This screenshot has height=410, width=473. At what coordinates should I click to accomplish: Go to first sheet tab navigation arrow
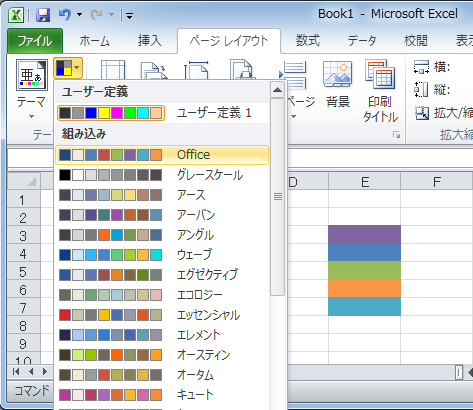point(16,371)
